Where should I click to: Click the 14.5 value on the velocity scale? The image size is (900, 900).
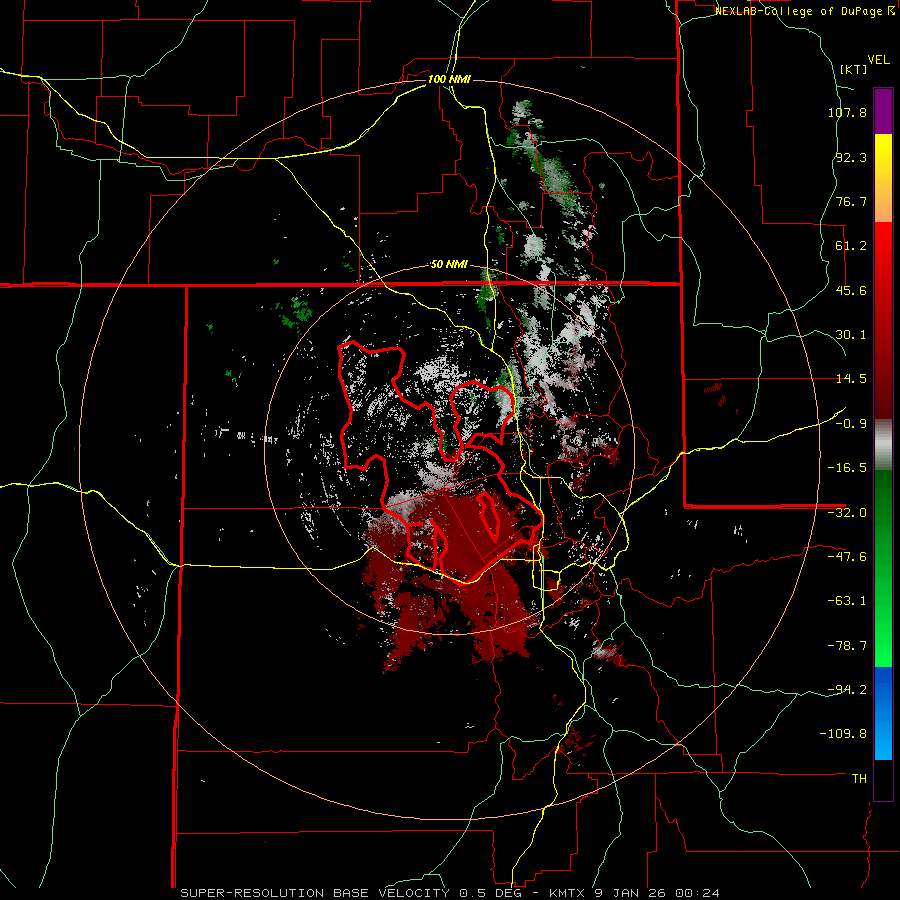(x=851, y=379)
